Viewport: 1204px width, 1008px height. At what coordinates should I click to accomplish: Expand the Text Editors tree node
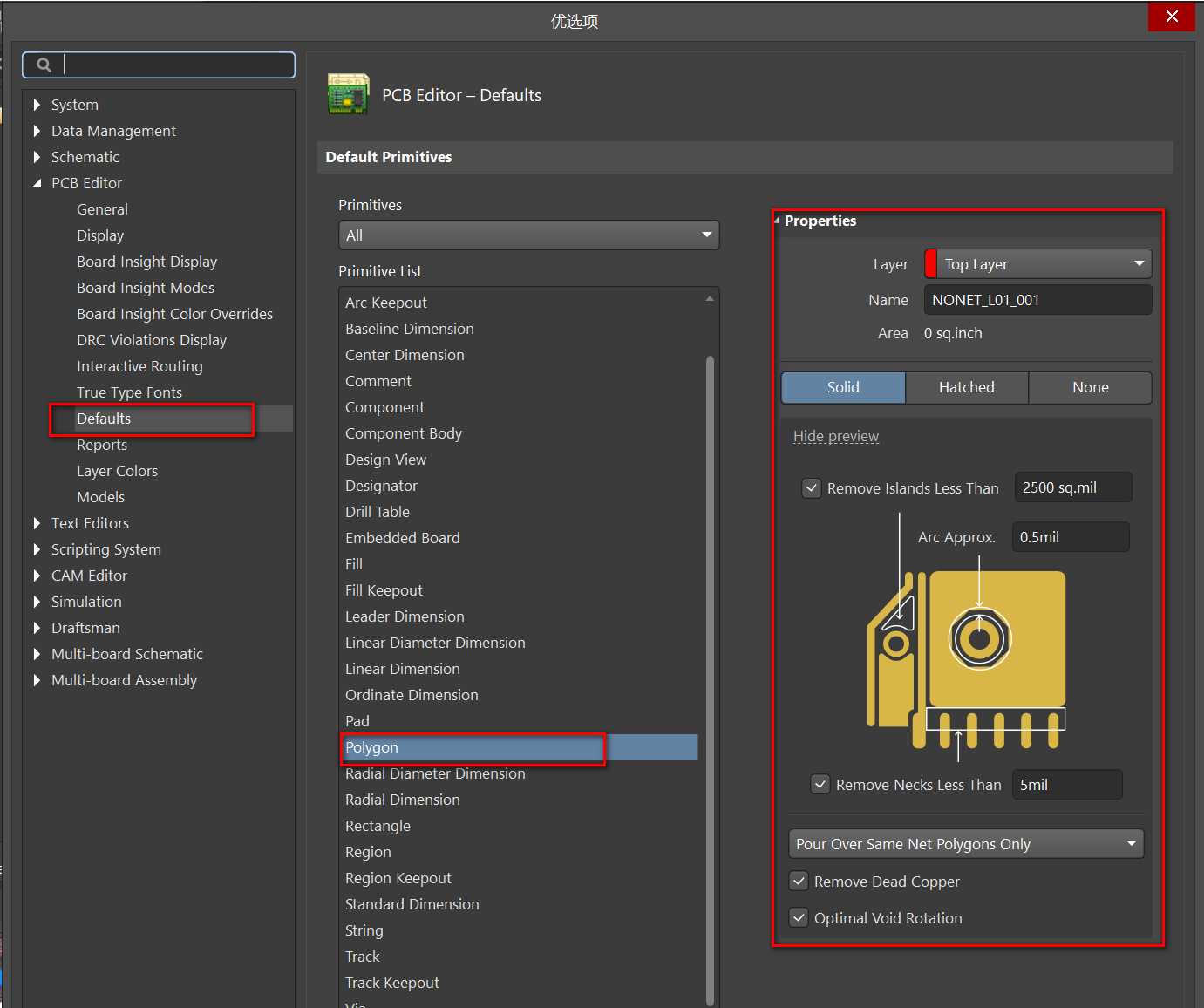(37, 523)
